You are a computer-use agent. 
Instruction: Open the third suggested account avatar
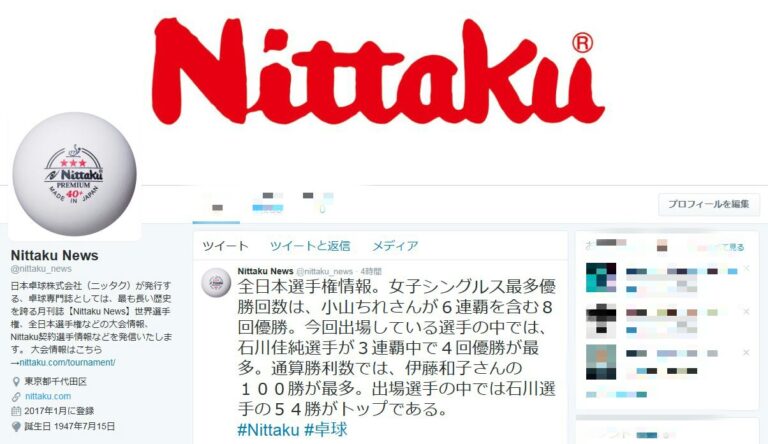point(601,362)
